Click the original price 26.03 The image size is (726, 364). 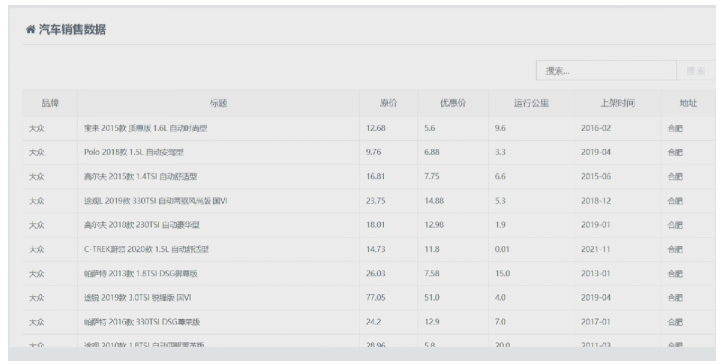click(376, 274)
